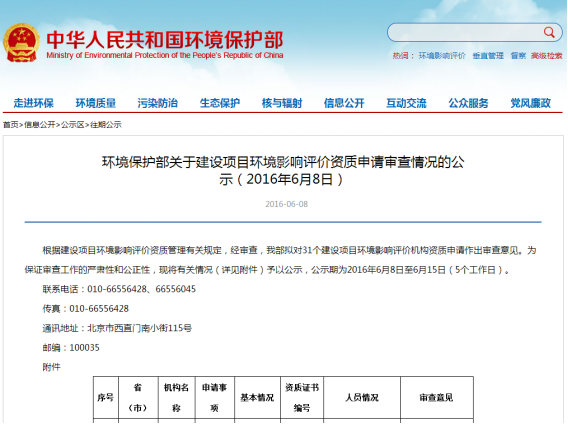568x424 pixels.
Task: Open hot word 督察
Action: tap(518, 56)
